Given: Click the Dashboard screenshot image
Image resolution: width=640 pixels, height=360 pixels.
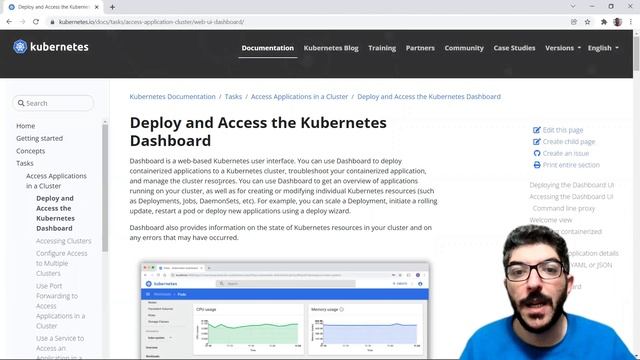Looking at the screenshot, I should (x=284, y=311).
